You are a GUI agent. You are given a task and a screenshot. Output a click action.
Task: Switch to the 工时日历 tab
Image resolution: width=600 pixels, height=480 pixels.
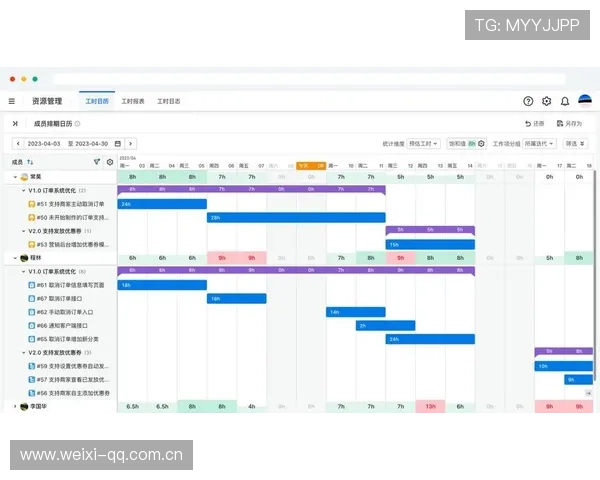pyautogui.click(x=97, y=101)
